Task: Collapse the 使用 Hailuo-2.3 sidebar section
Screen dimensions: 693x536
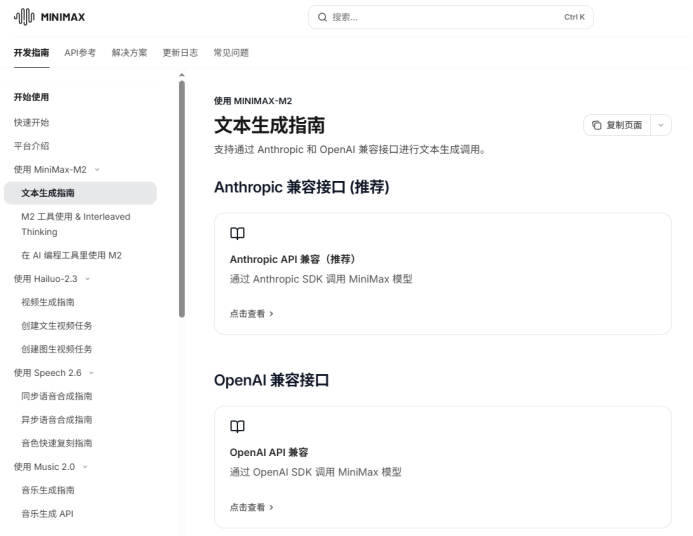Action: 89,277
